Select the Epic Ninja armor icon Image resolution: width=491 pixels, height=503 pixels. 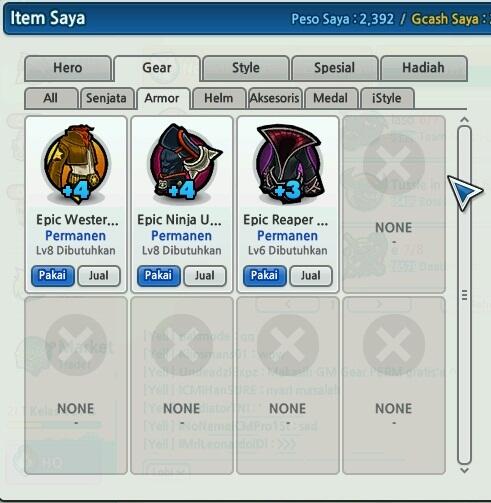(184, 164)
